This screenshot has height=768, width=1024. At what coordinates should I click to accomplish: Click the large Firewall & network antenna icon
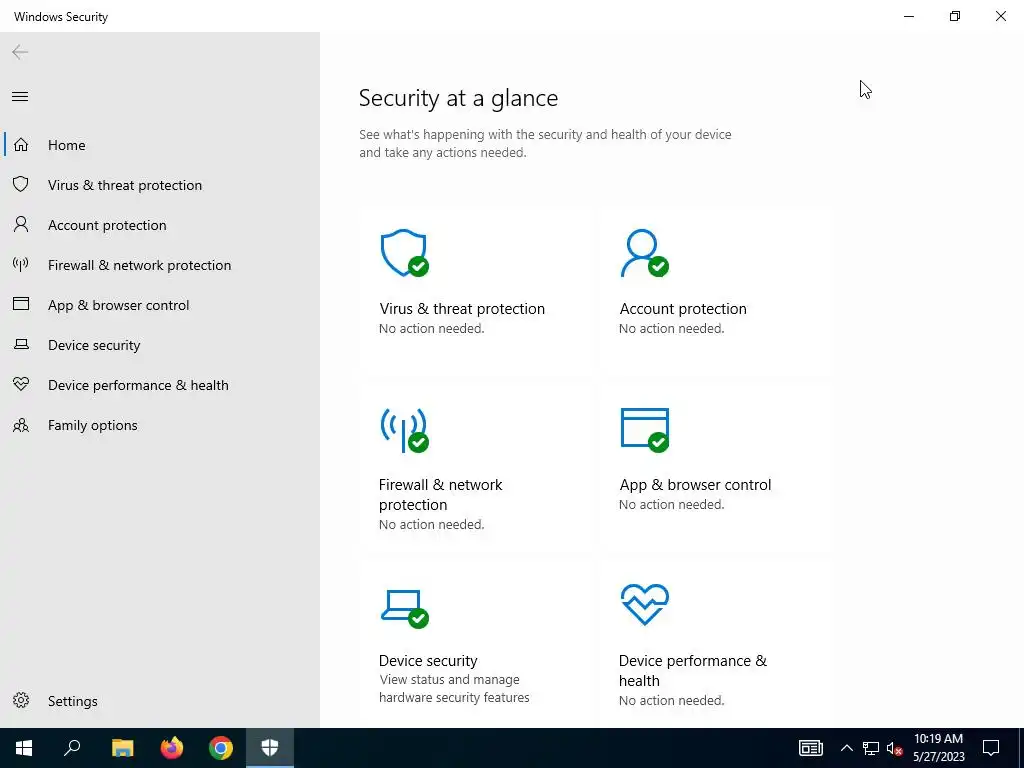click(x=404, y=430)
